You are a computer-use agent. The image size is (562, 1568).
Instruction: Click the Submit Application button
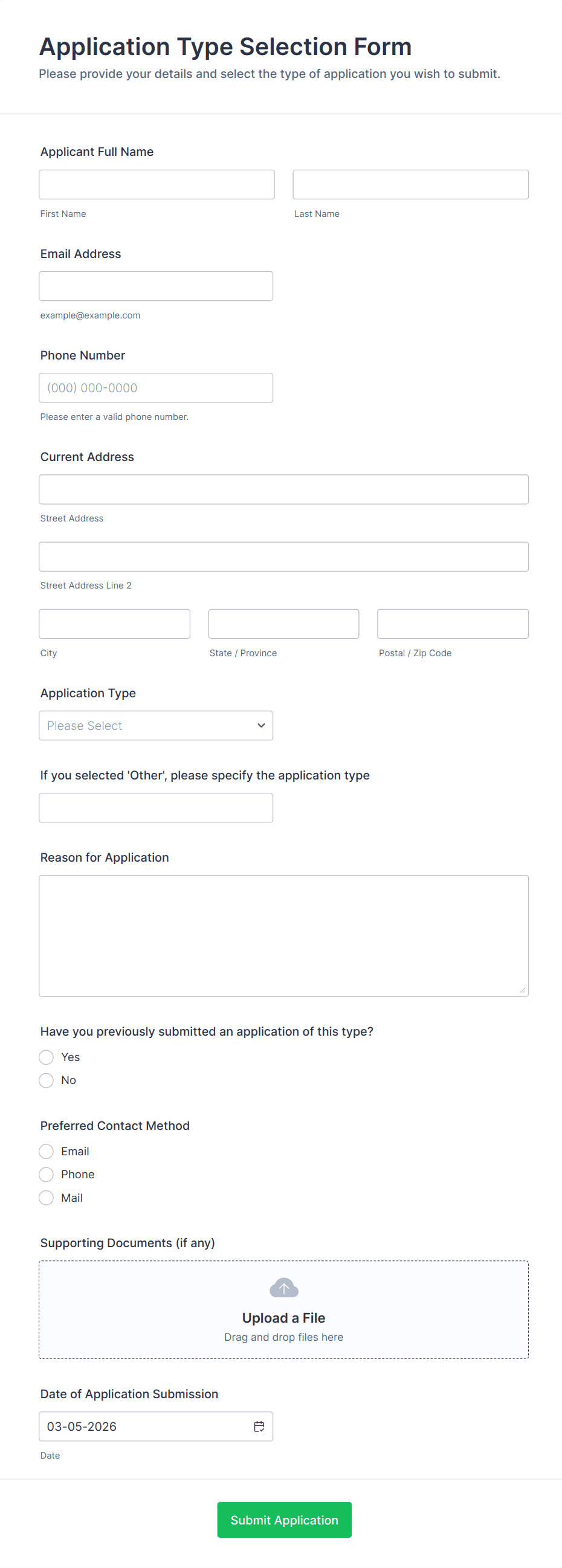pos(285,1519)
